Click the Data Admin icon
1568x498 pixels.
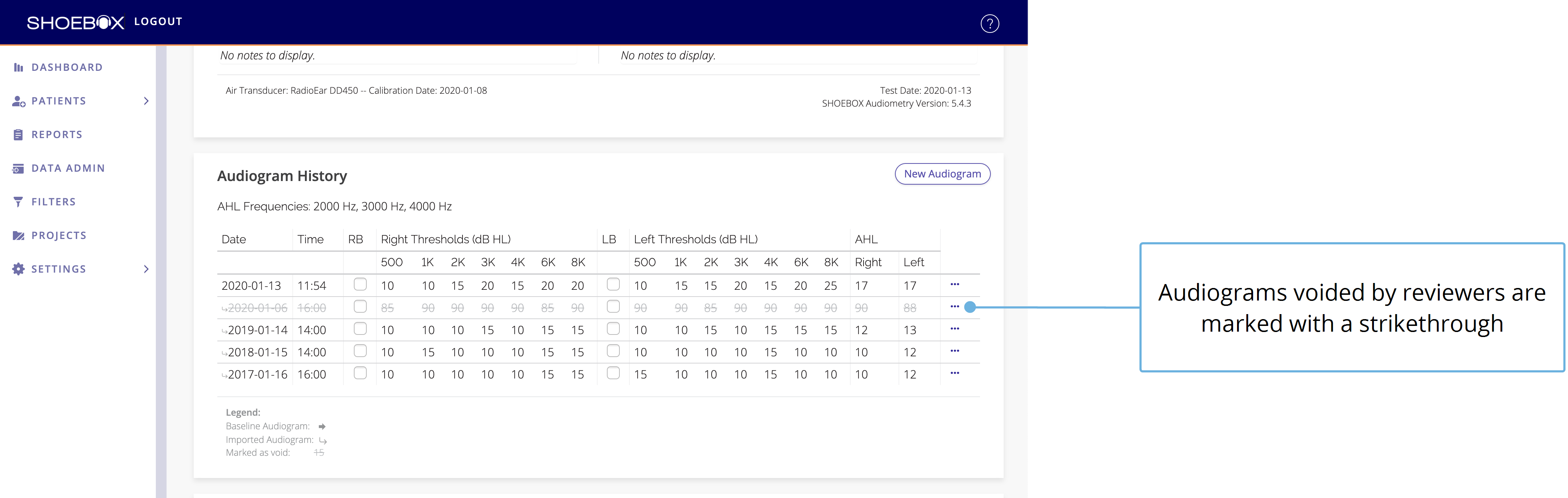pos(18,168)
